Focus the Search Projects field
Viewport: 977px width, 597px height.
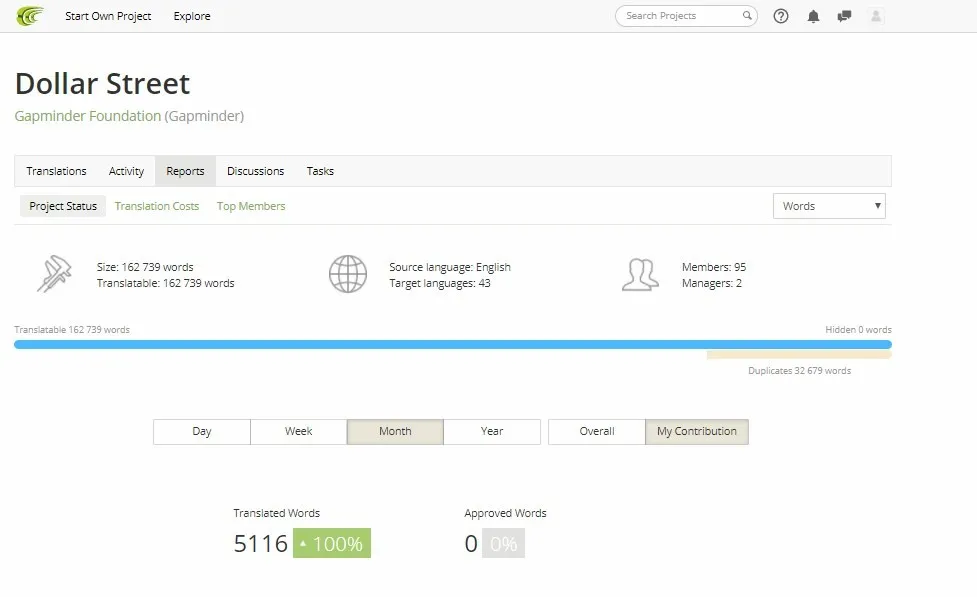(686, 16)
